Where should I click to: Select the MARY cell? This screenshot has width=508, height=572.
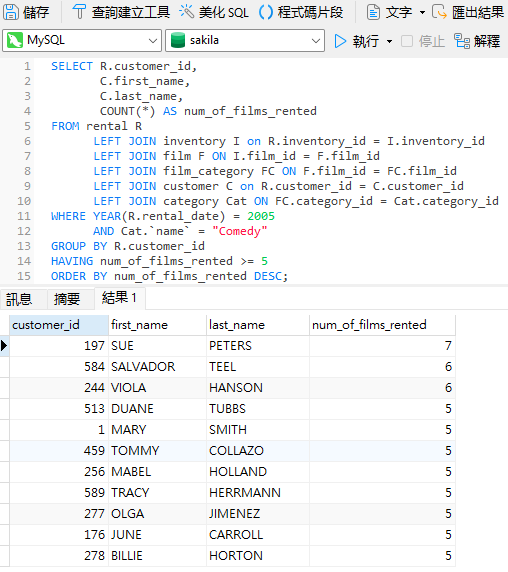[158, 430]
